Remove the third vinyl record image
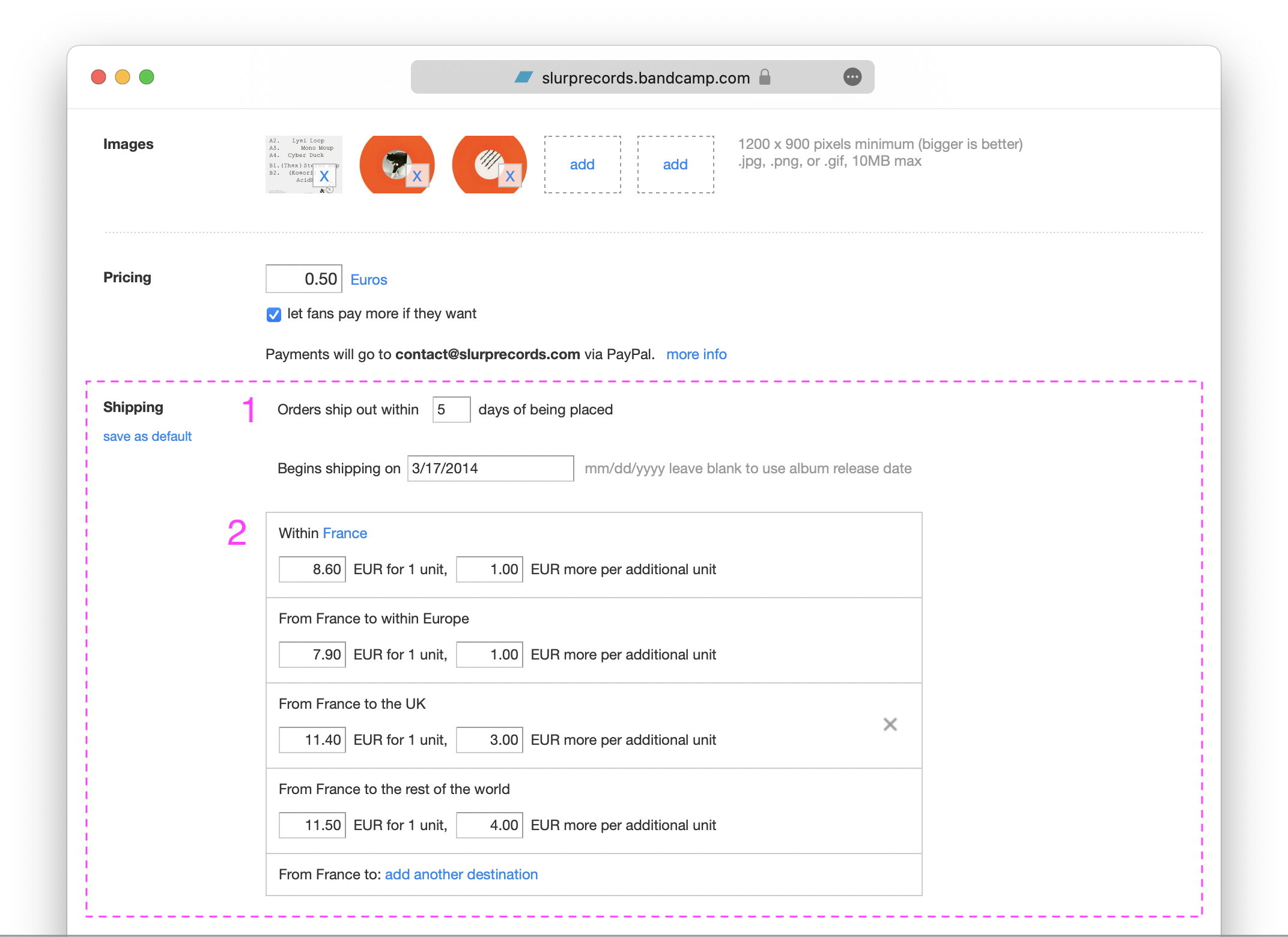This screenshot has width=1288, height=937. tap(510, 176)
